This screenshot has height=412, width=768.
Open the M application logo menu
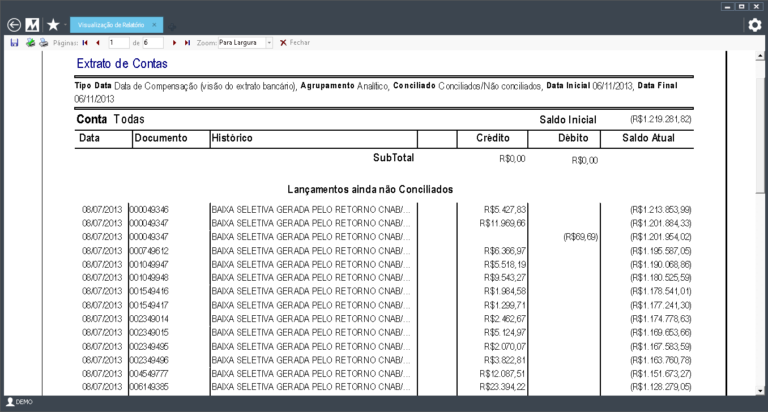click(32, 24)
